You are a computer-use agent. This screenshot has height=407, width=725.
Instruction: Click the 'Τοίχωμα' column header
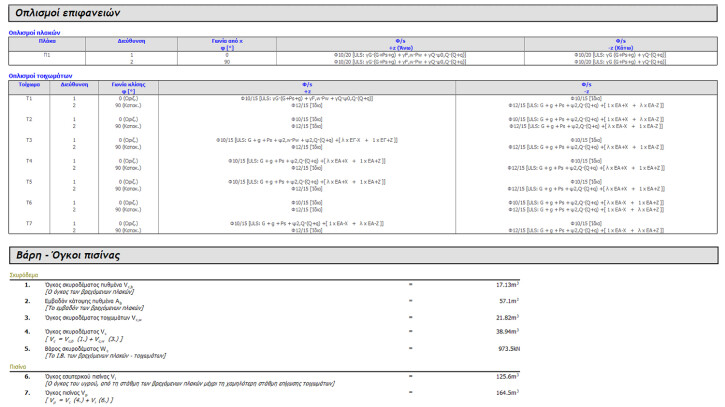(29, 85)
